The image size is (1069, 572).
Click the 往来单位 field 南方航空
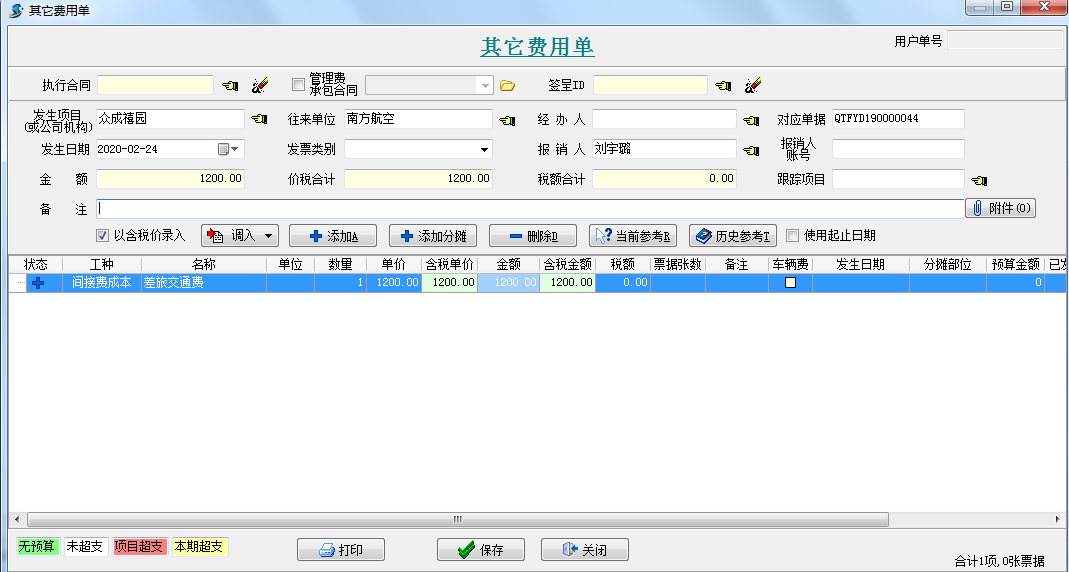click(x=418, y=119)
